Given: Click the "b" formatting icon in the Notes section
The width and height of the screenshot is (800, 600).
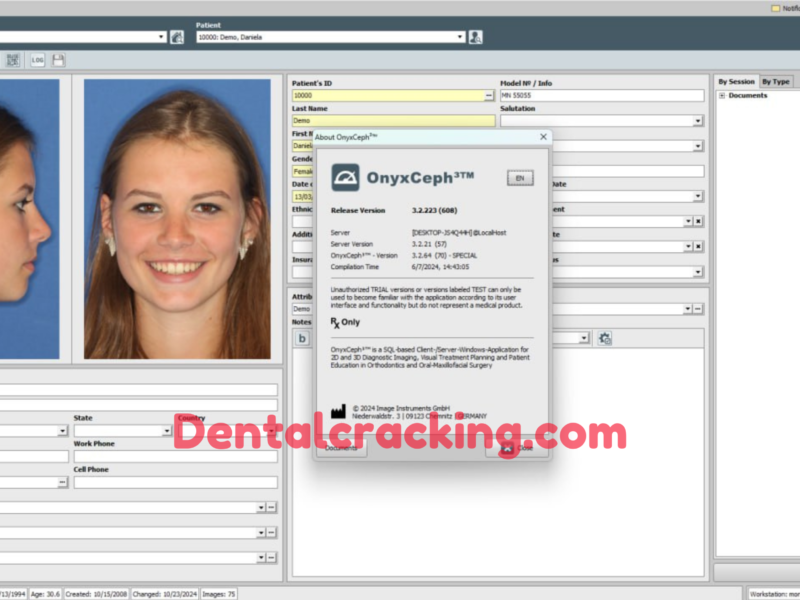Looking at the screenshot, I should tap(301, 339).
